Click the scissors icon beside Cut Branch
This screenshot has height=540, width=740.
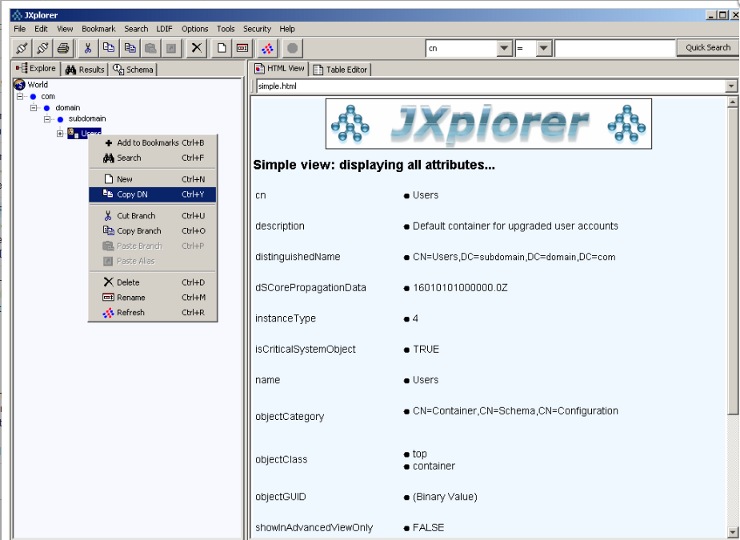(x=108, y=216)
